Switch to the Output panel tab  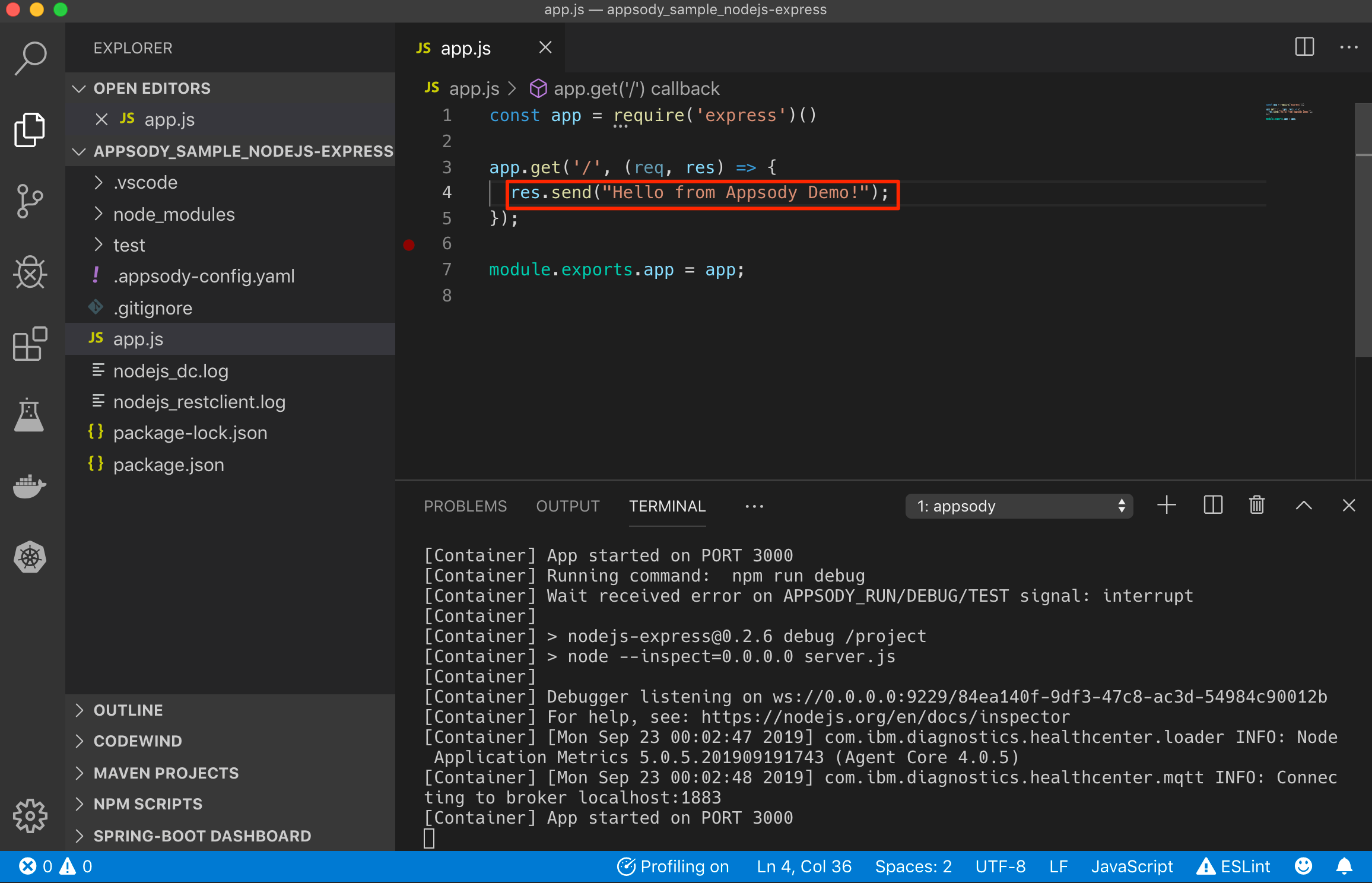click(568, 506)
